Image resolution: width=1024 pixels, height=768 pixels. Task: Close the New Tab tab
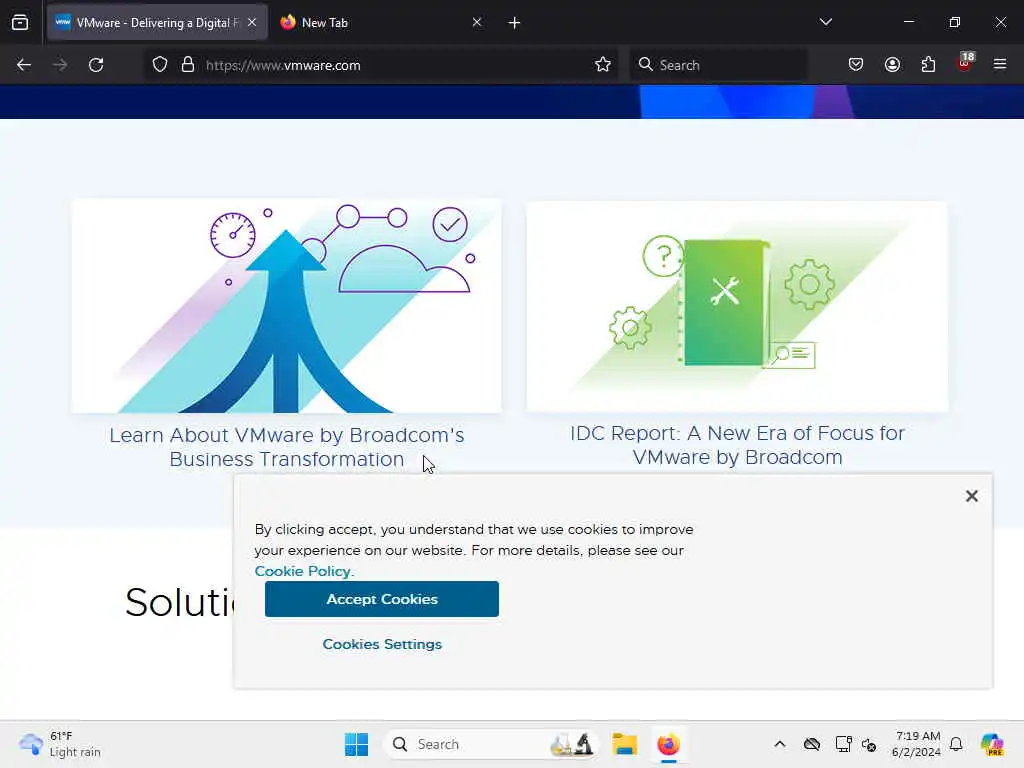477,22
